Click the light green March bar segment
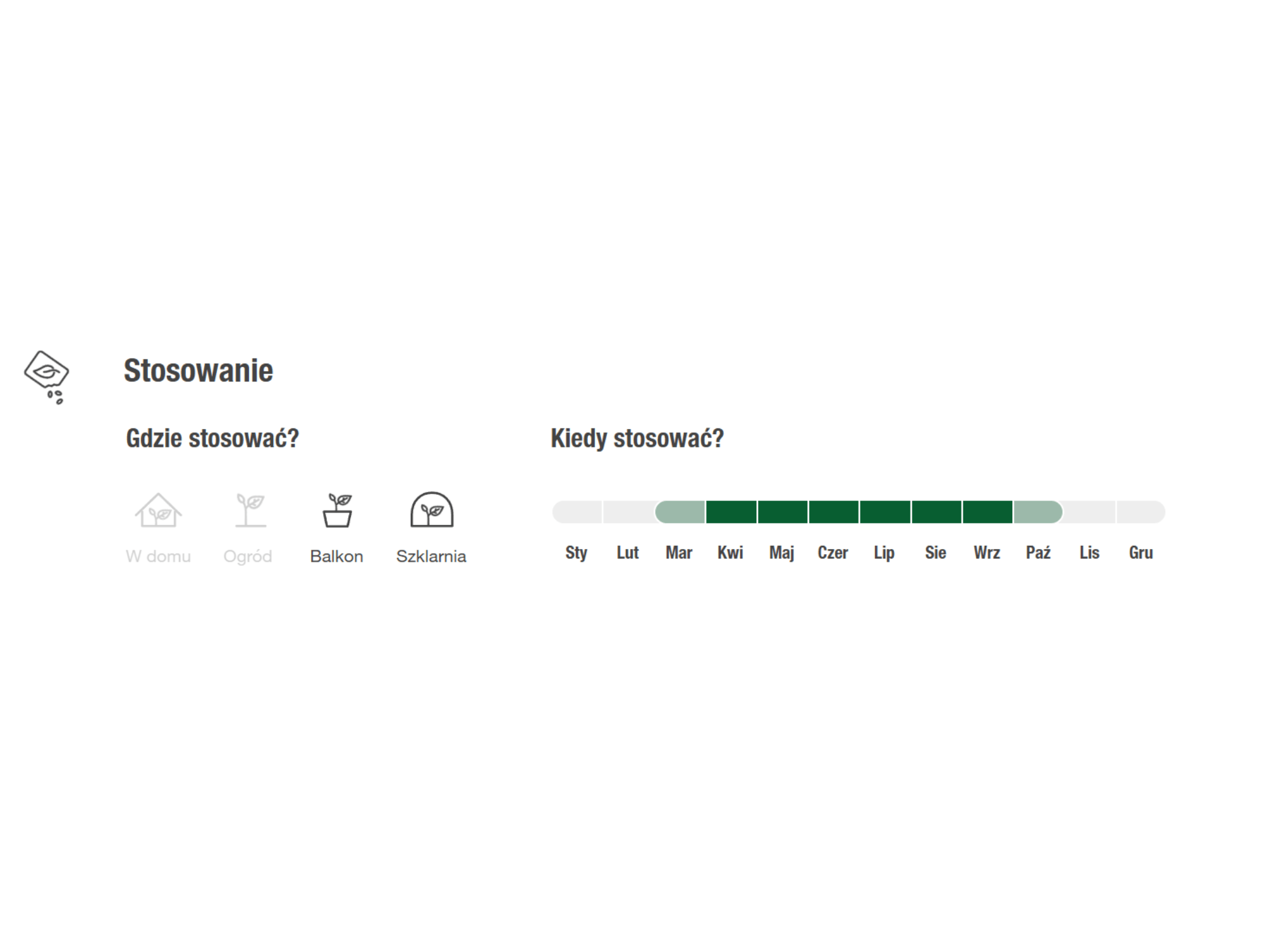The width and height of the screenshot is (1270, 952). pyautogui.click(x=680, y=512)
